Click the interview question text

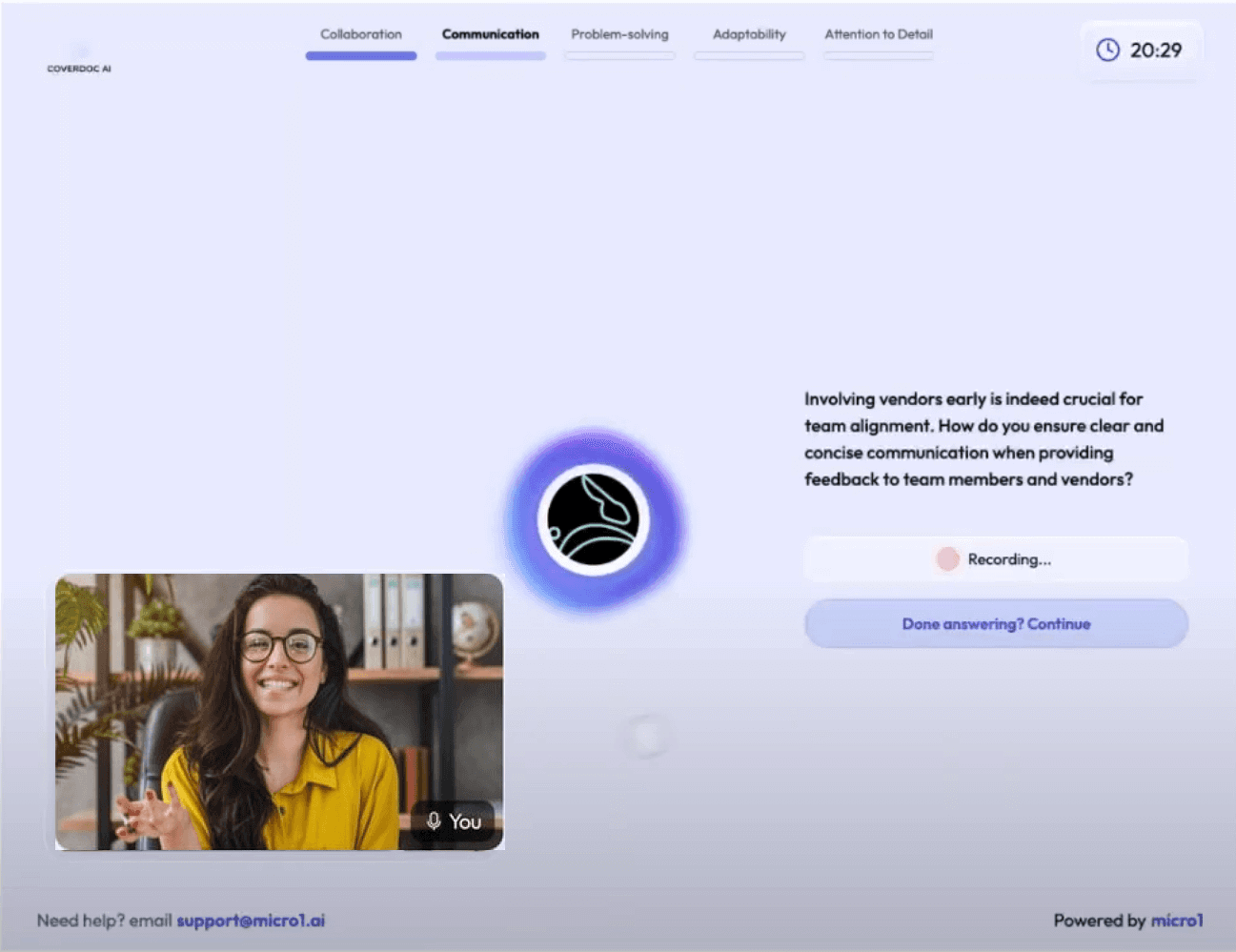click(983, 439)
